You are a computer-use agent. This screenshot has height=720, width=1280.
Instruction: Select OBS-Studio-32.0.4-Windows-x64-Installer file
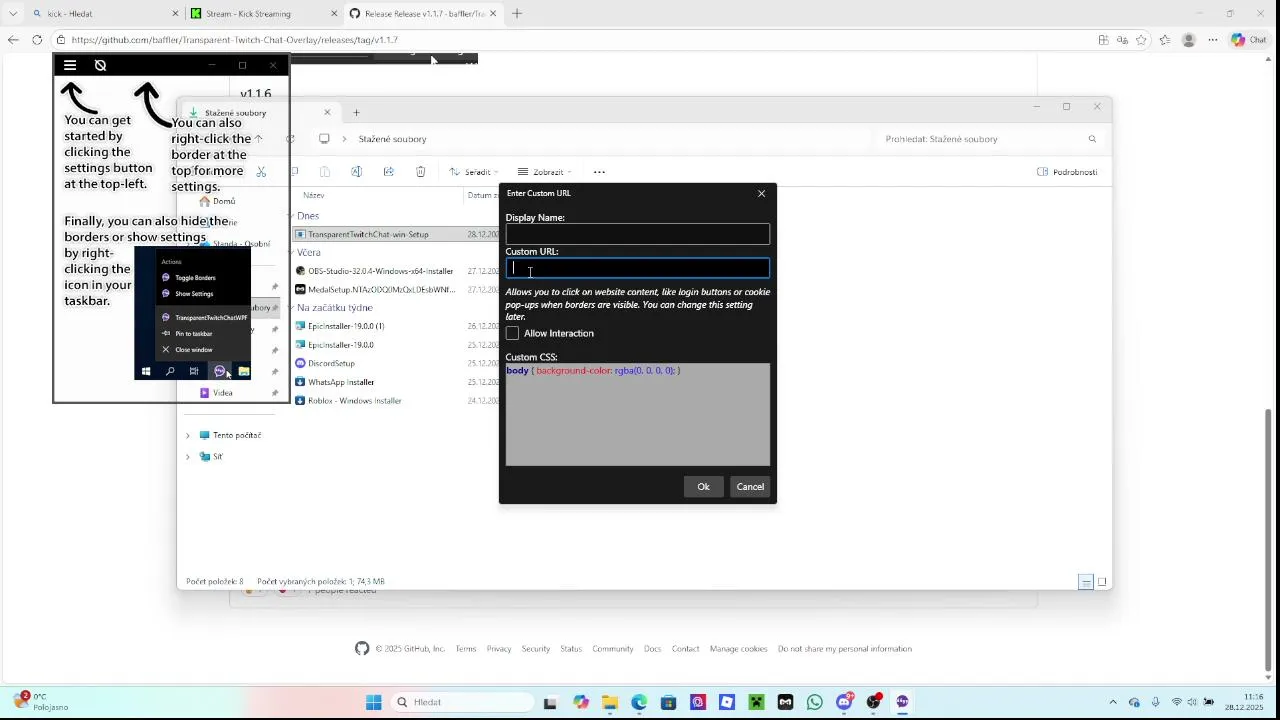click(380, 271)
